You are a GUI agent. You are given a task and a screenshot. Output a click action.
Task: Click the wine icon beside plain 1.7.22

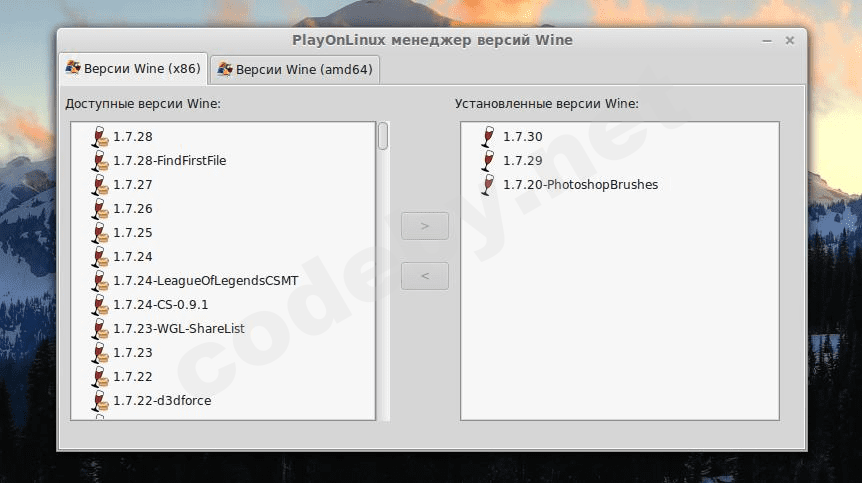pyautogui.click(x=100, y=377)
